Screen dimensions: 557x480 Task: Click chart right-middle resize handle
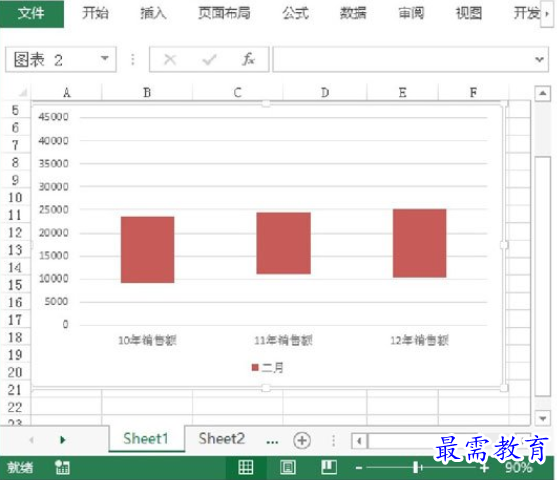coord(504,245)
